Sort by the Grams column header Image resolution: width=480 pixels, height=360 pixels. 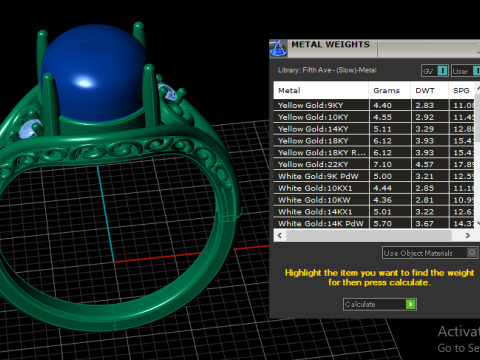[390, 90]
